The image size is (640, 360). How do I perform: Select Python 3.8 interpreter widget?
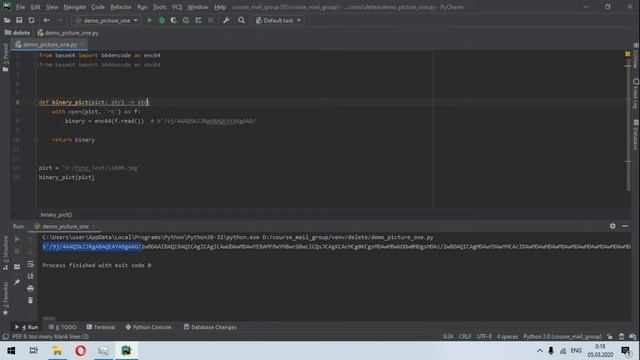click(562, 337)
